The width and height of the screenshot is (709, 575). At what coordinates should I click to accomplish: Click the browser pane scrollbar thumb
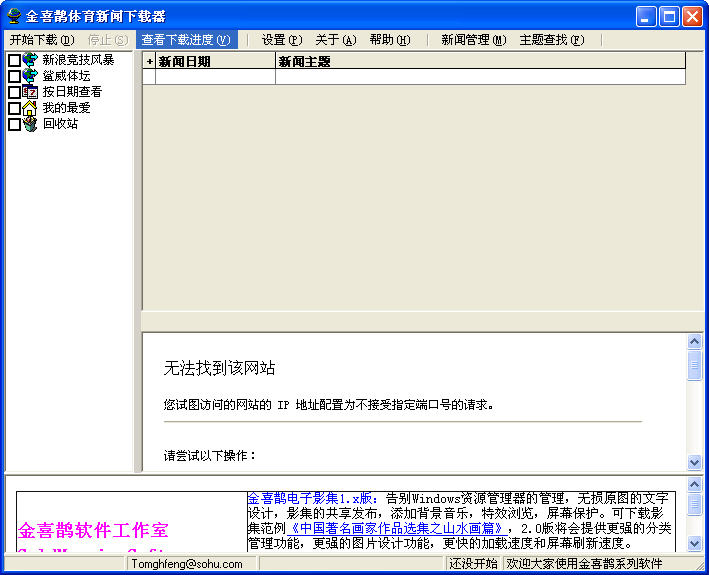695,365
